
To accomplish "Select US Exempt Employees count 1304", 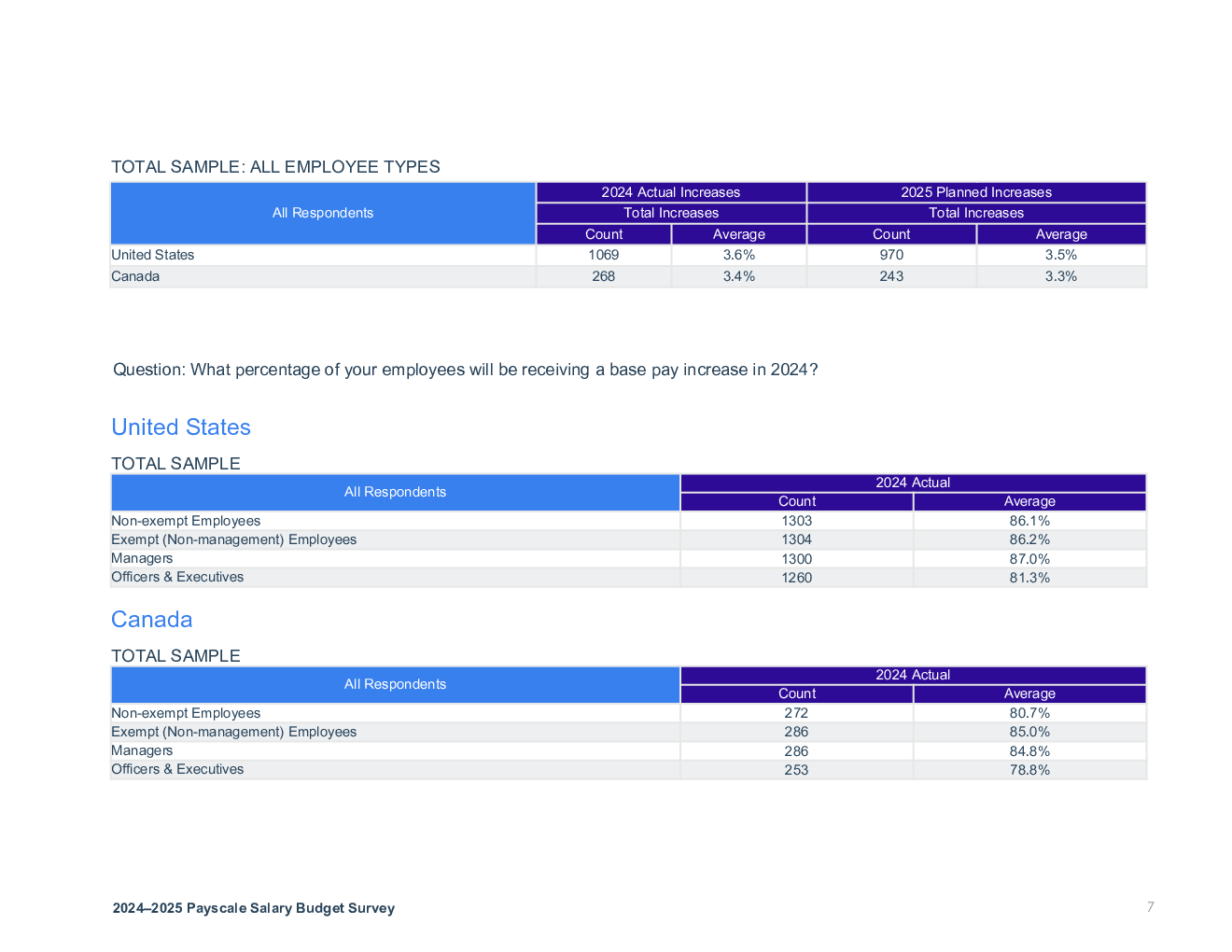I will [797, 539].
